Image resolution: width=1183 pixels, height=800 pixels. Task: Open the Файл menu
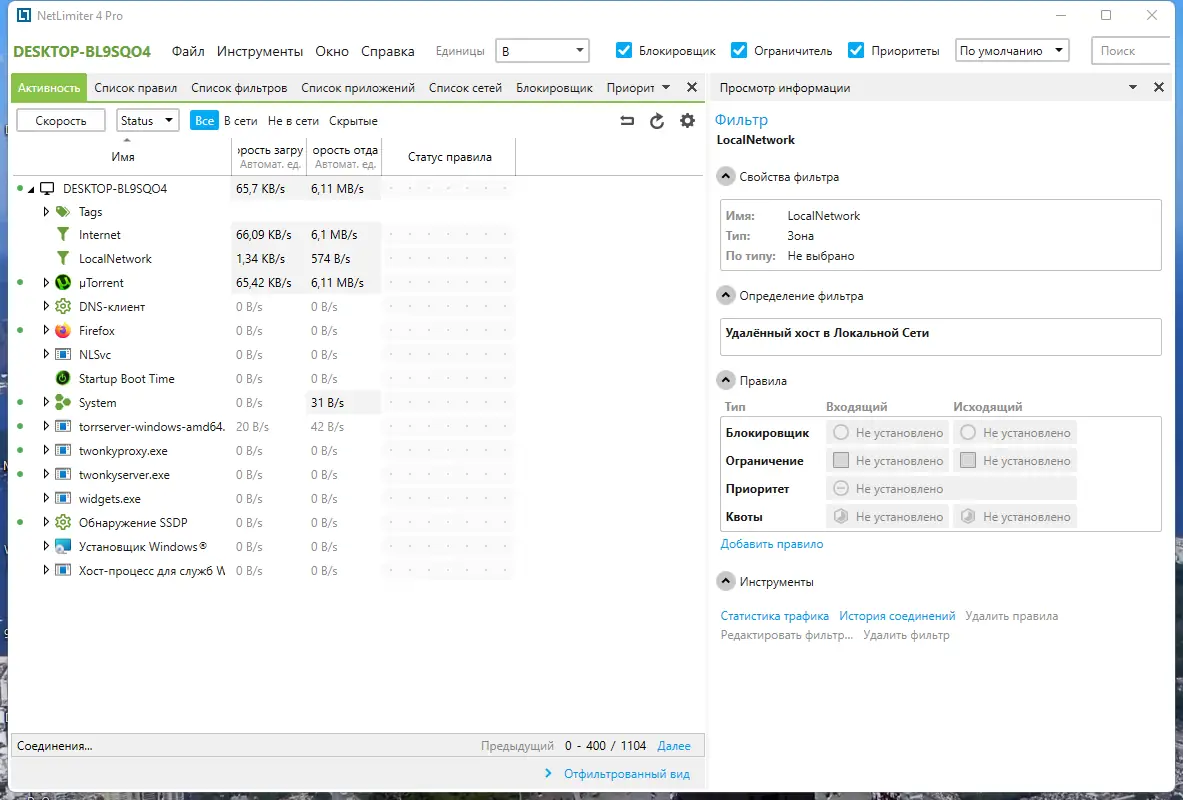point(188,51)
